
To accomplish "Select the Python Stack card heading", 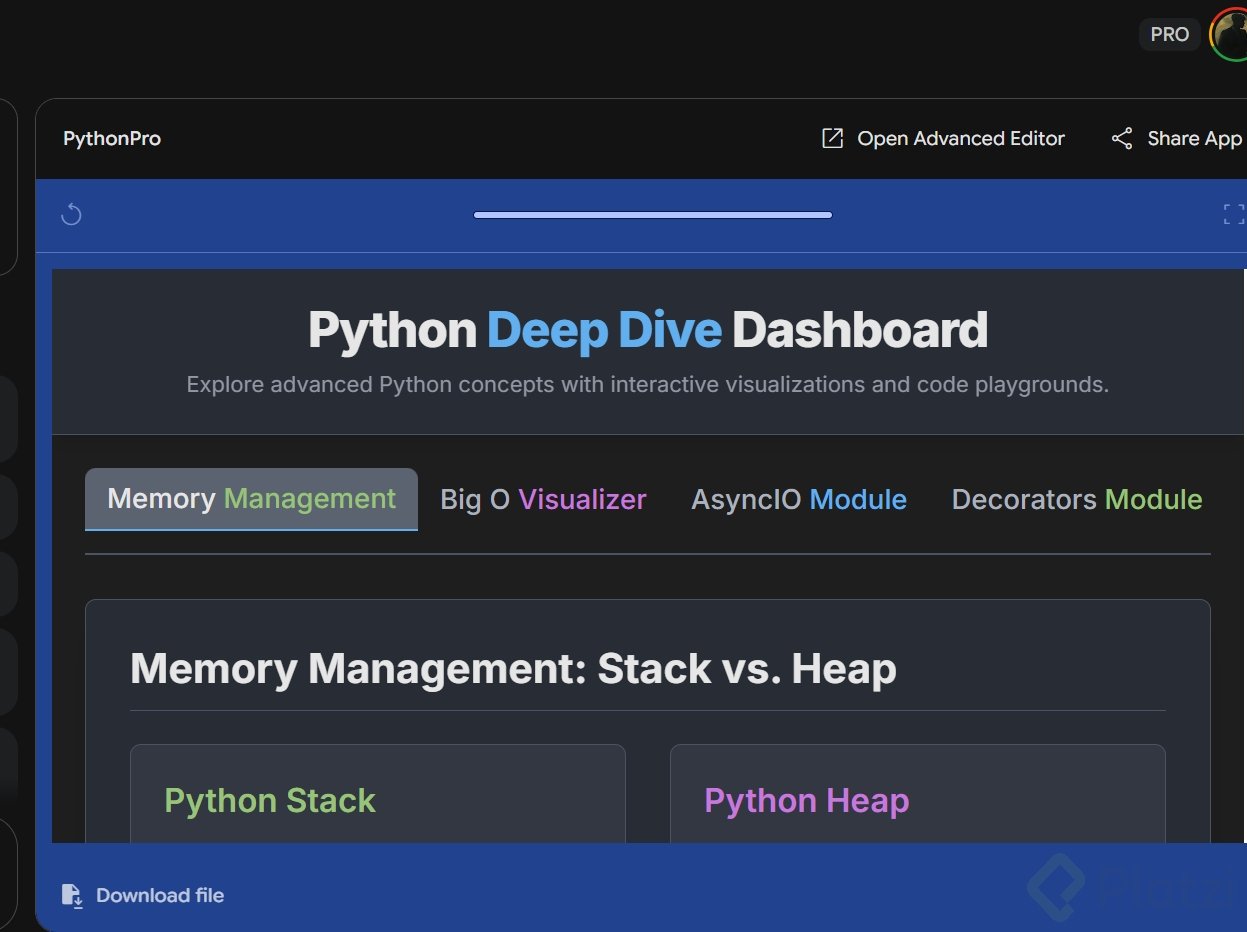I will coord(270,801).
